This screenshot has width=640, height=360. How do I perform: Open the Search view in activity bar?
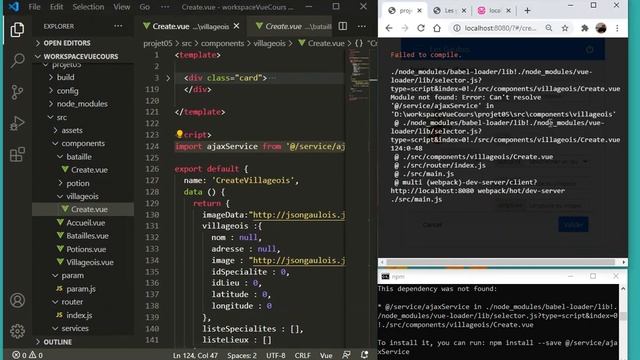click(x=17, y=60)
